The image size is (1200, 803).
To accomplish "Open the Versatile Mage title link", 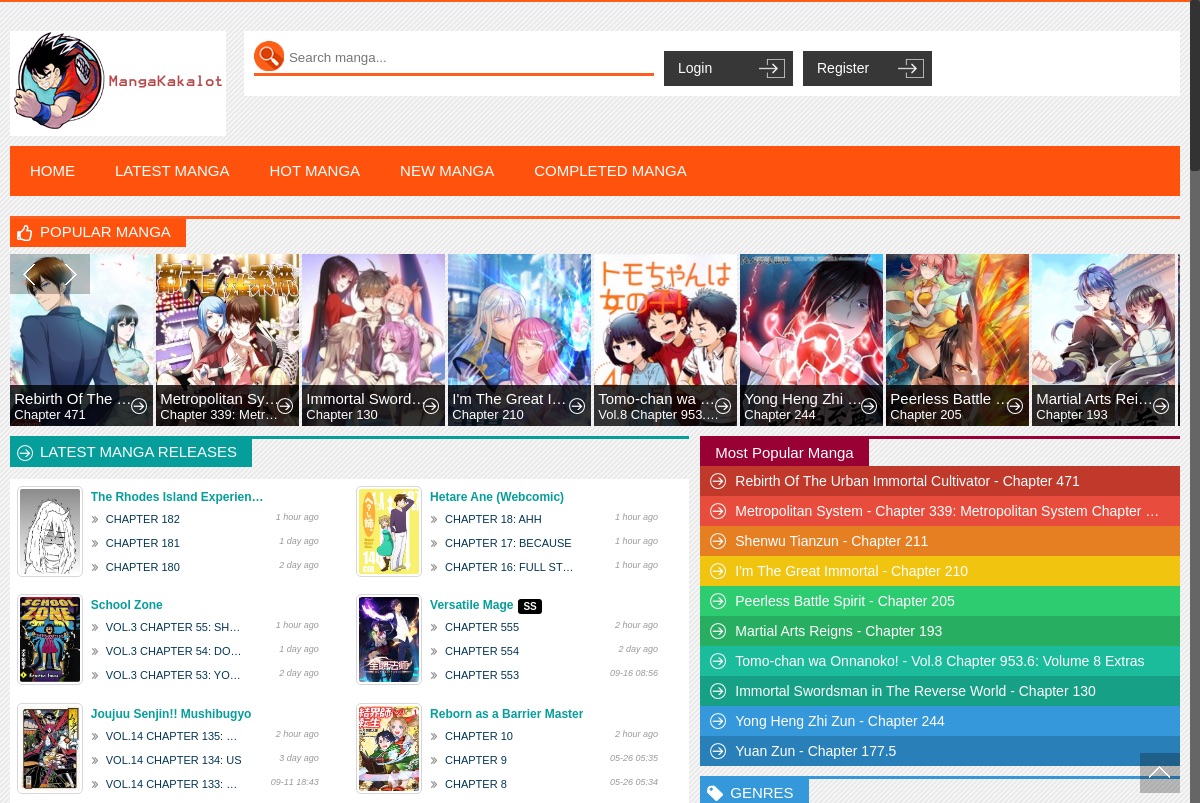I will click(471, 605).
